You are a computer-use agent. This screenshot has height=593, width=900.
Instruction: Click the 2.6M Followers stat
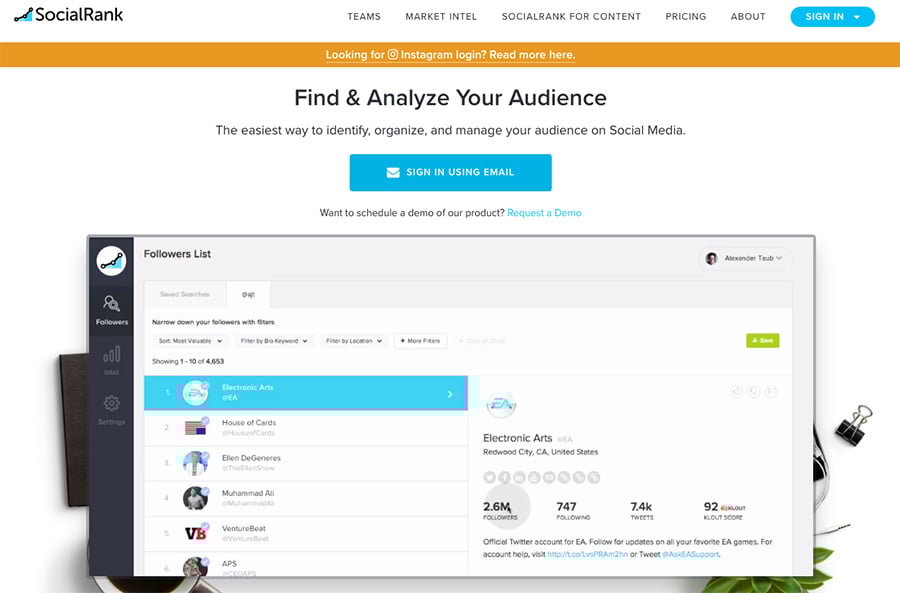[x=500, y=510]
